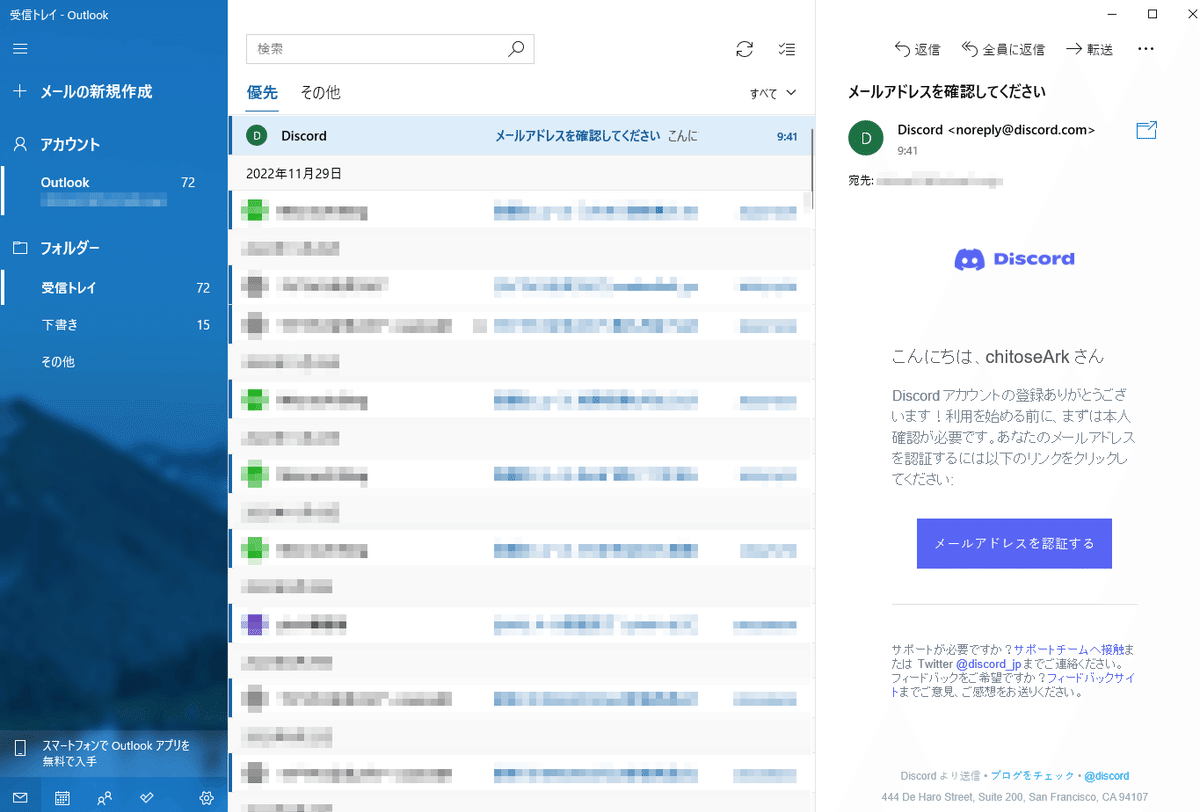
Task: Switch to Mail view icon
Action: [x=20, y=797]
